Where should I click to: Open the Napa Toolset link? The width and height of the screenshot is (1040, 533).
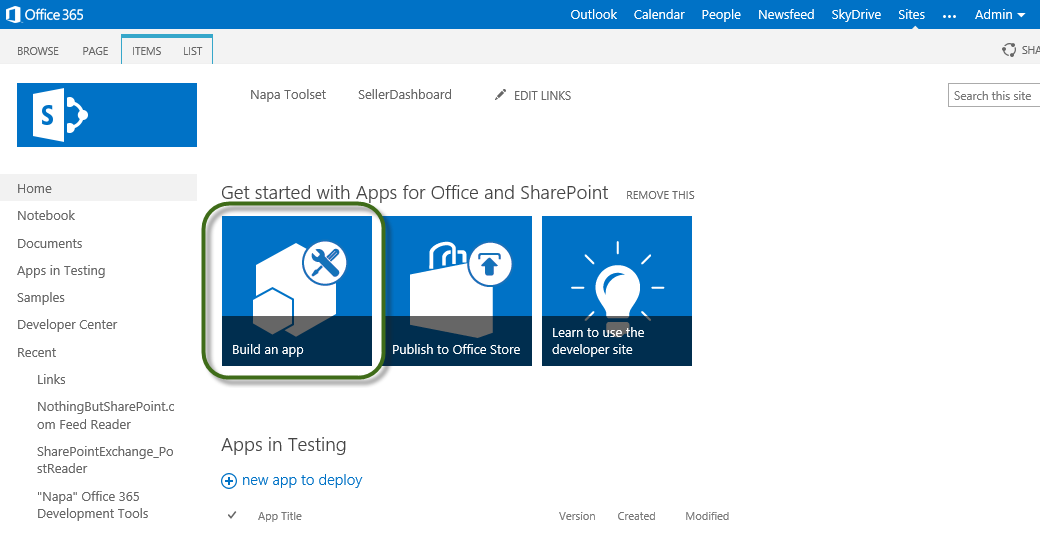tap(288, 95)
